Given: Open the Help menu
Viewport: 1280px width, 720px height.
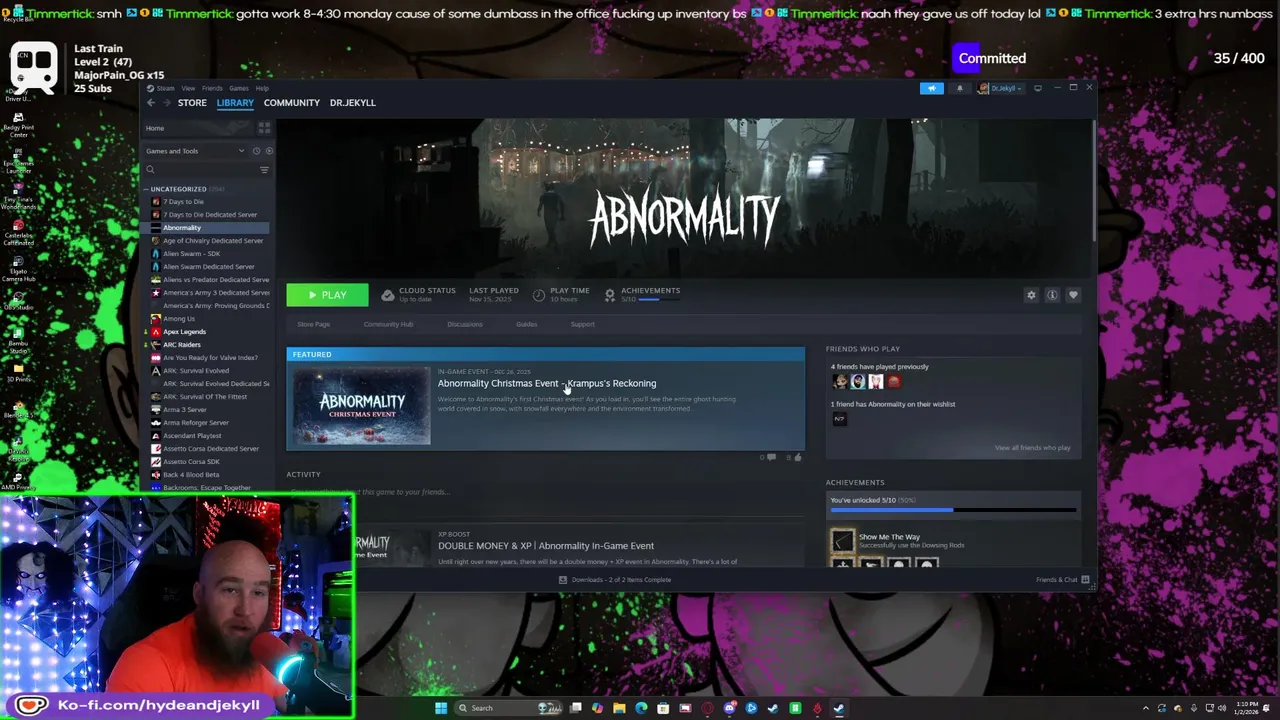Looking at the screenshot, I should click(262, 88).
